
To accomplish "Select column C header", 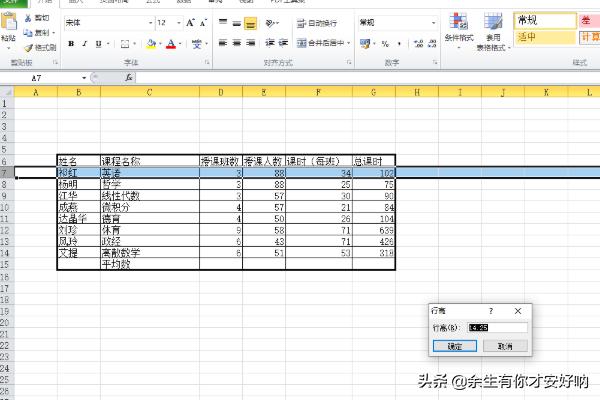I will click(x=150, y=92).
